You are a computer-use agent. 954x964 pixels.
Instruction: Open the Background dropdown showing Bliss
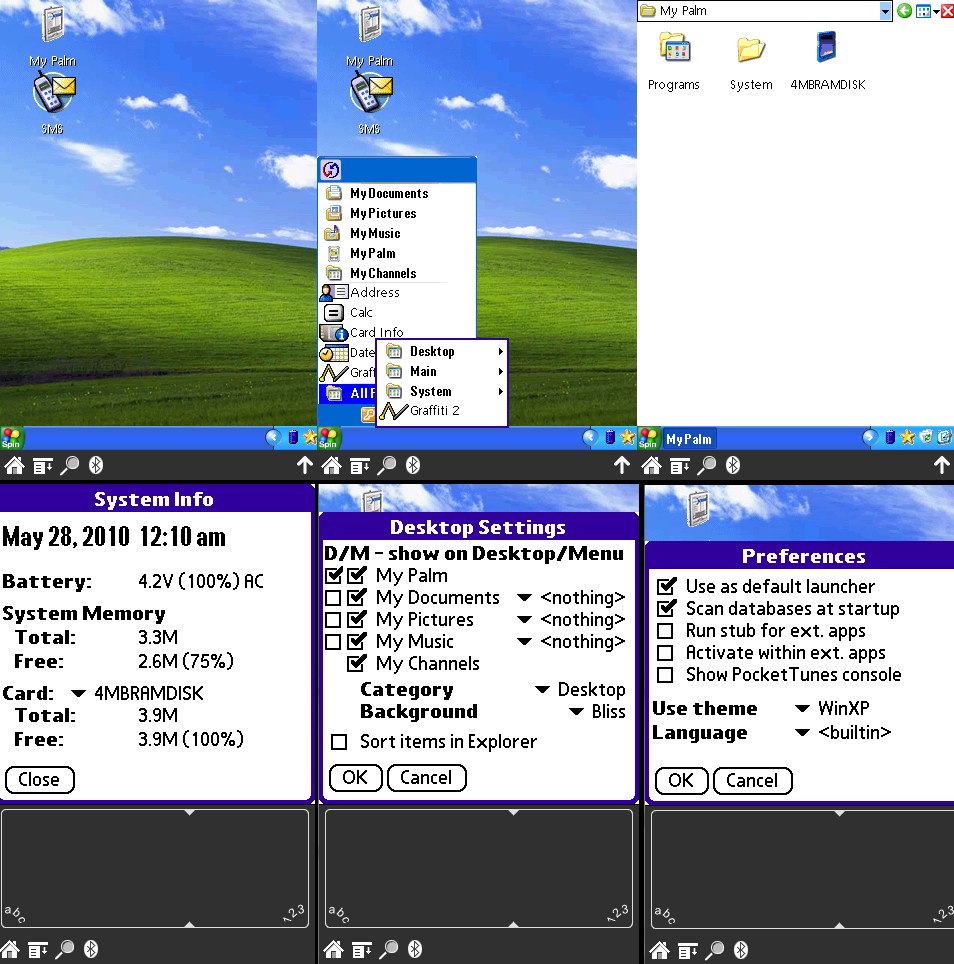597,711
